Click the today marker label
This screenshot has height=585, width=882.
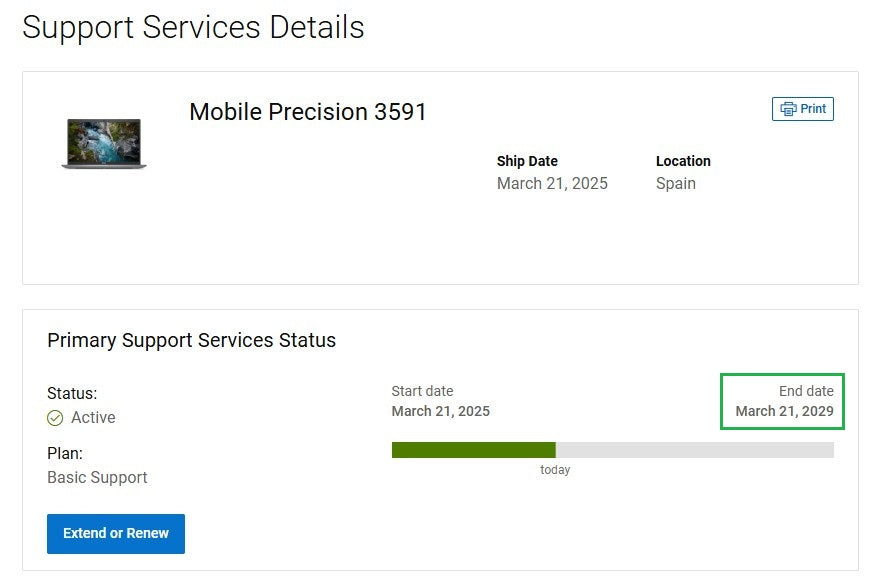pyautogui.click(x=555, y=470)
